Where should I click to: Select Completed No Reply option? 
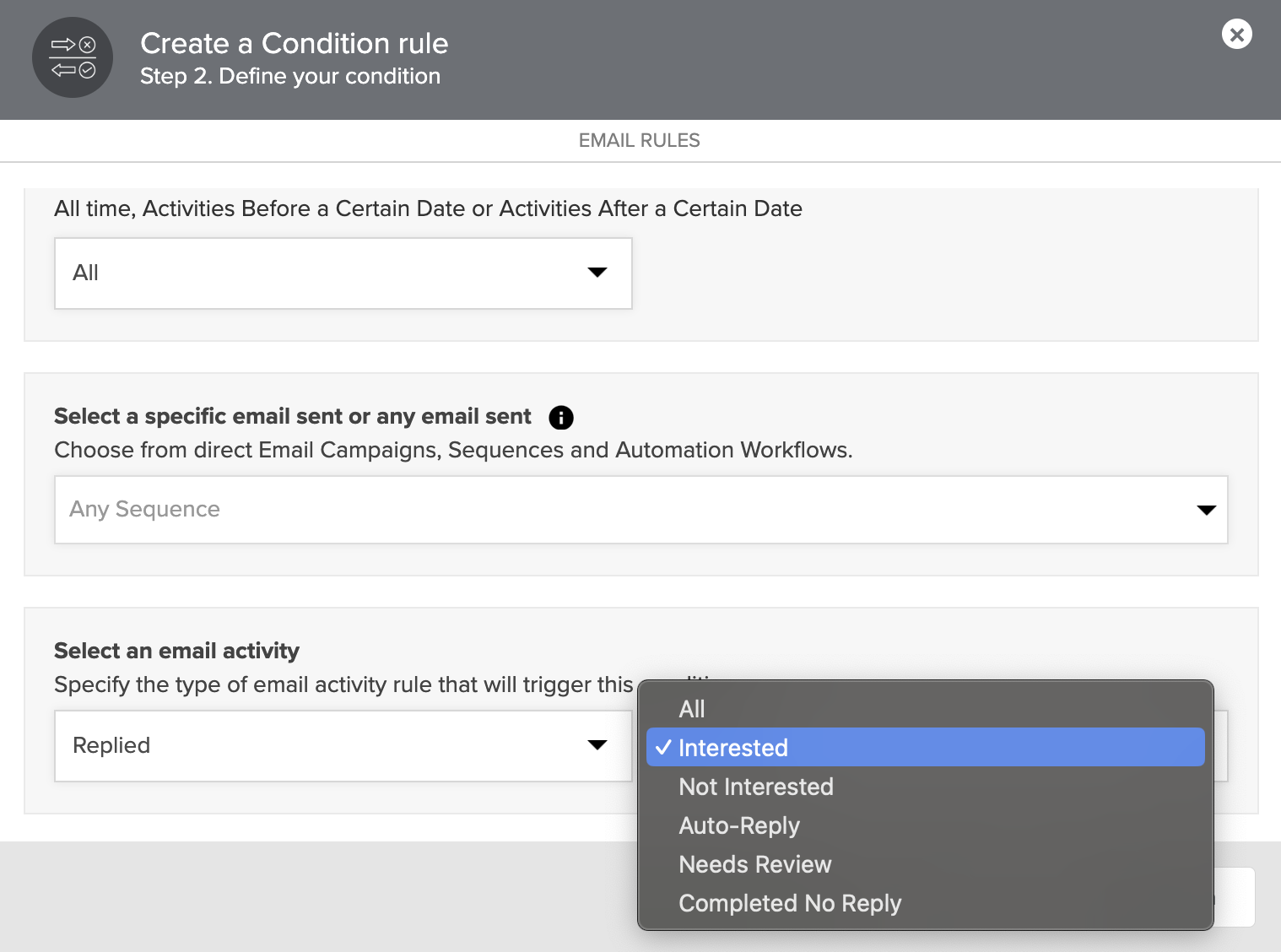coord(790,903)
